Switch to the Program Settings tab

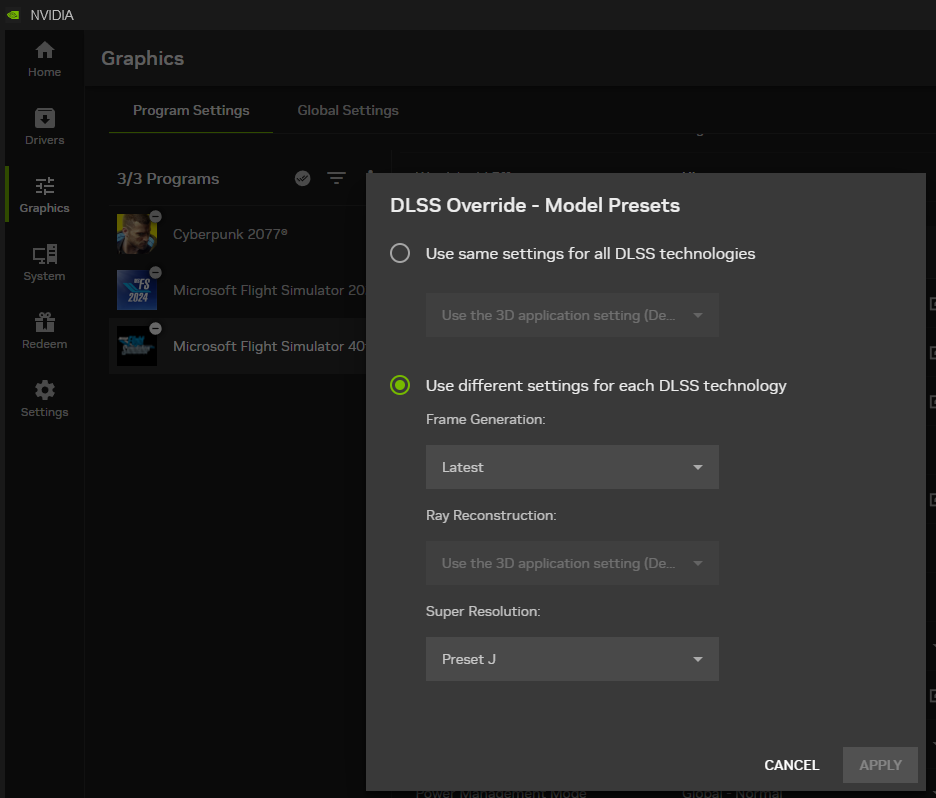(x=191, y=111)
